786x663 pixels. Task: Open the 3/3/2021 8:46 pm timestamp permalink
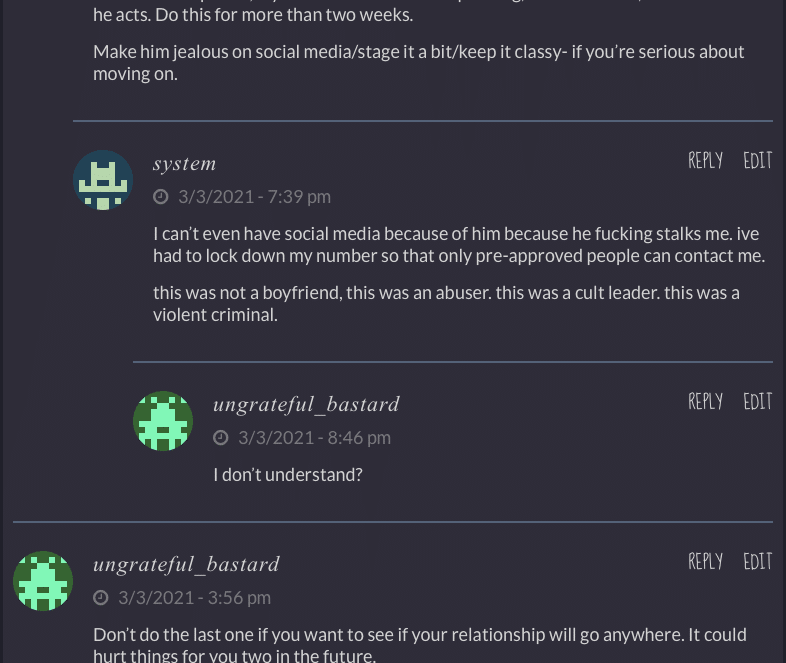(x=314, y=438)
